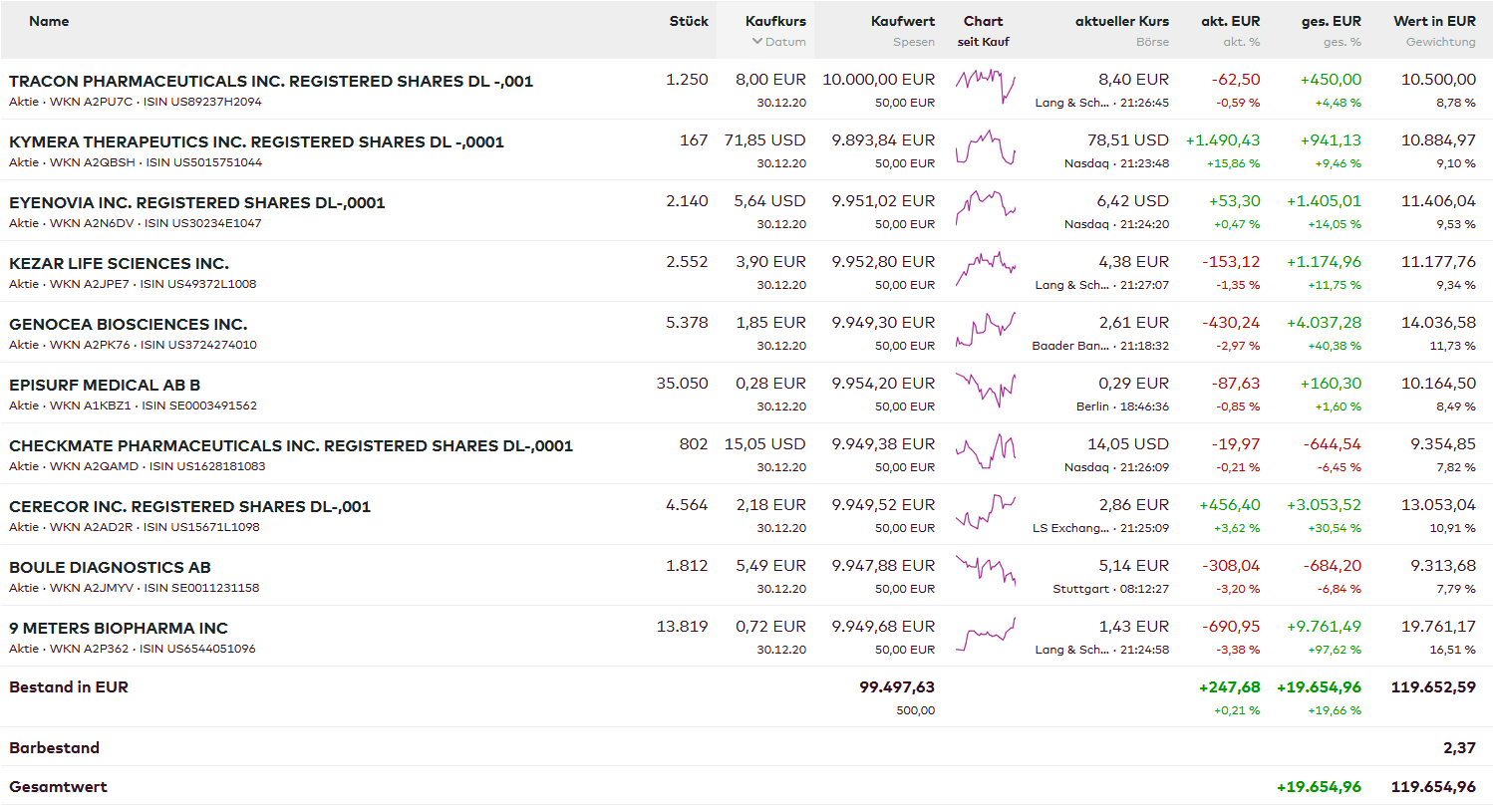Sort by the Name column header

point(49,21)
